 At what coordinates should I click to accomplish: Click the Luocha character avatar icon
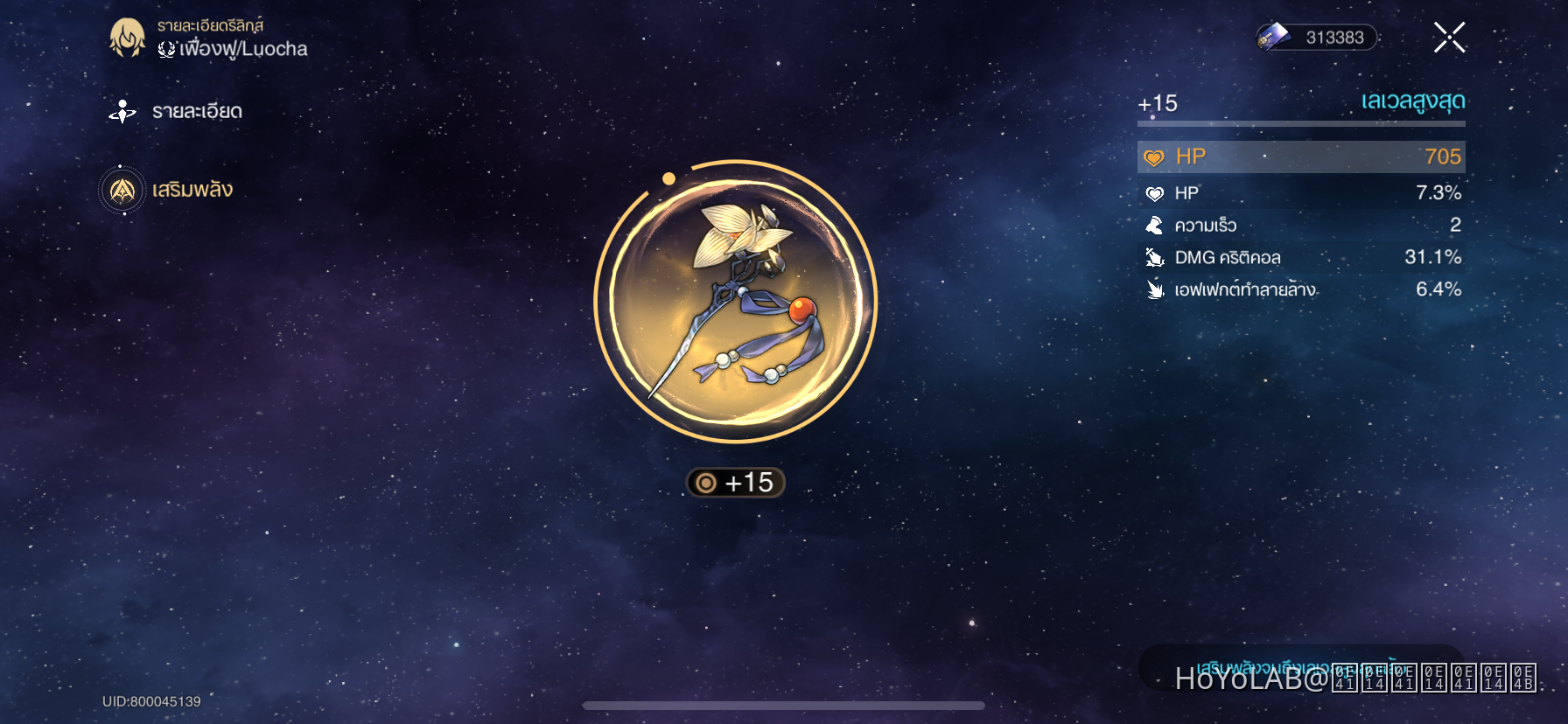[128, 38]
